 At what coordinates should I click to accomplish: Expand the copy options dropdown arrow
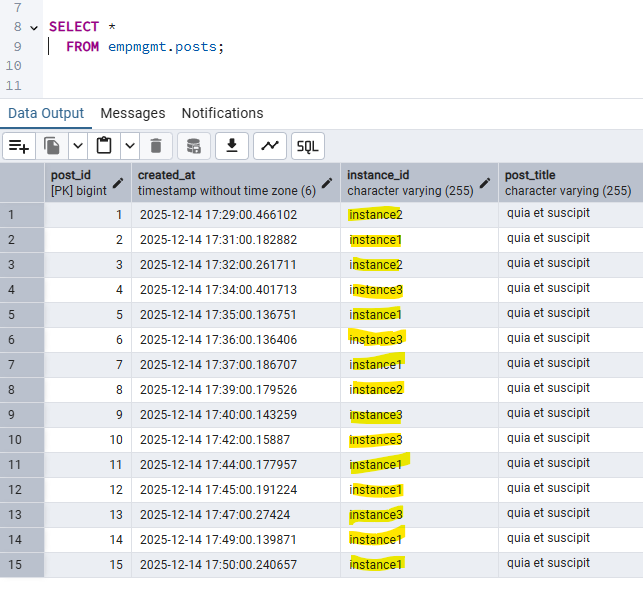(78, 146)
